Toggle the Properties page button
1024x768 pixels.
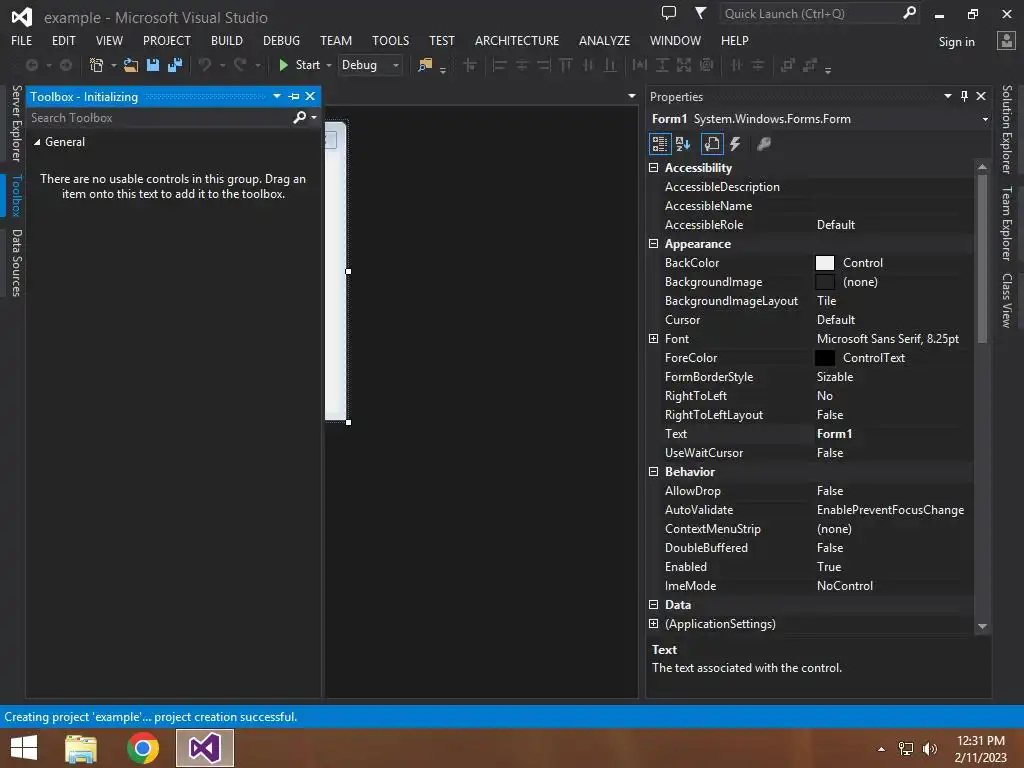click(712, 144)
